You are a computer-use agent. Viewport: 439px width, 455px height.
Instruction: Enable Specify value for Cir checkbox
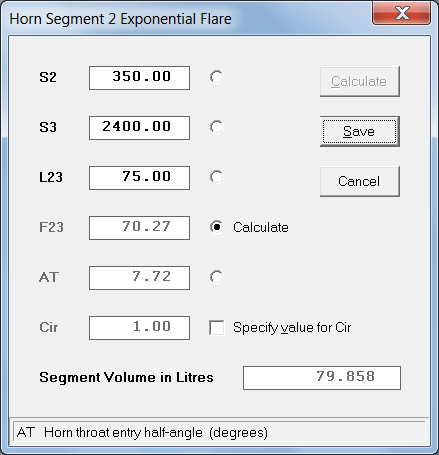click(217, 327)
